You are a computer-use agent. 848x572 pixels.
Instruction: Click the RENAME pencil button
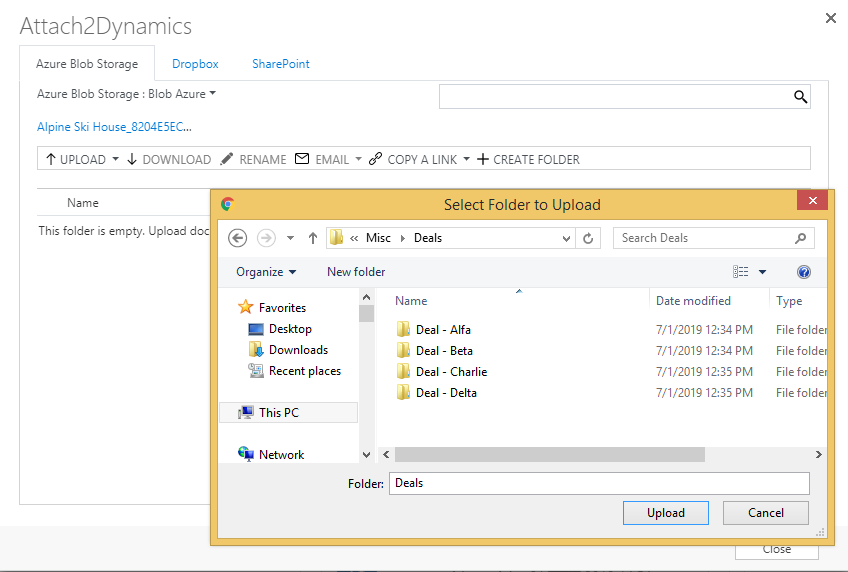[x=254, y=159]
